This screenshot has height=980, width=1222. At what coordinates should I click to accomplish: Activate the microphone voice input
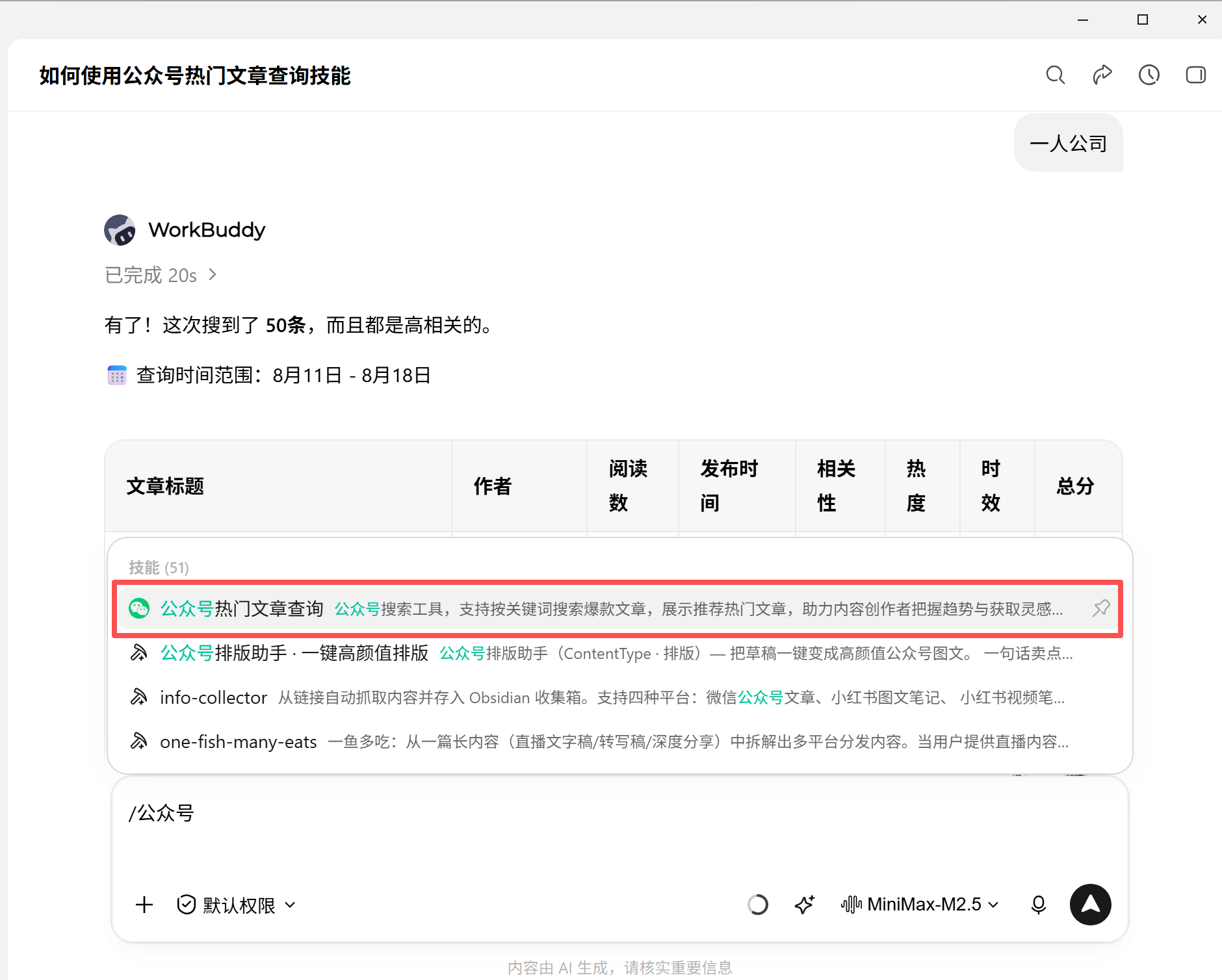coord(1039,905)
